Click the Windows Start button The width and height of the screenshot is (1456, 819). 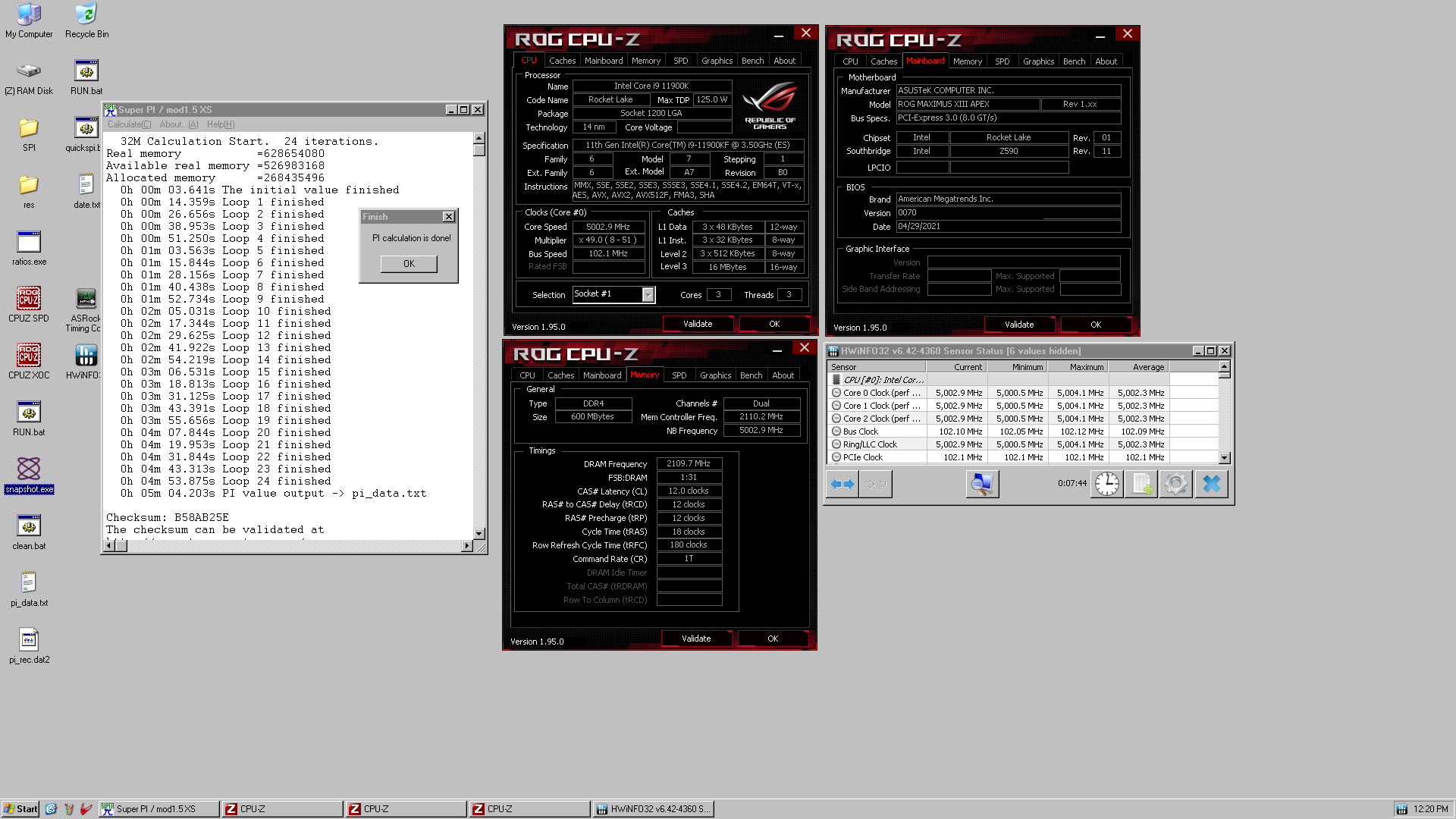point(20,809)
